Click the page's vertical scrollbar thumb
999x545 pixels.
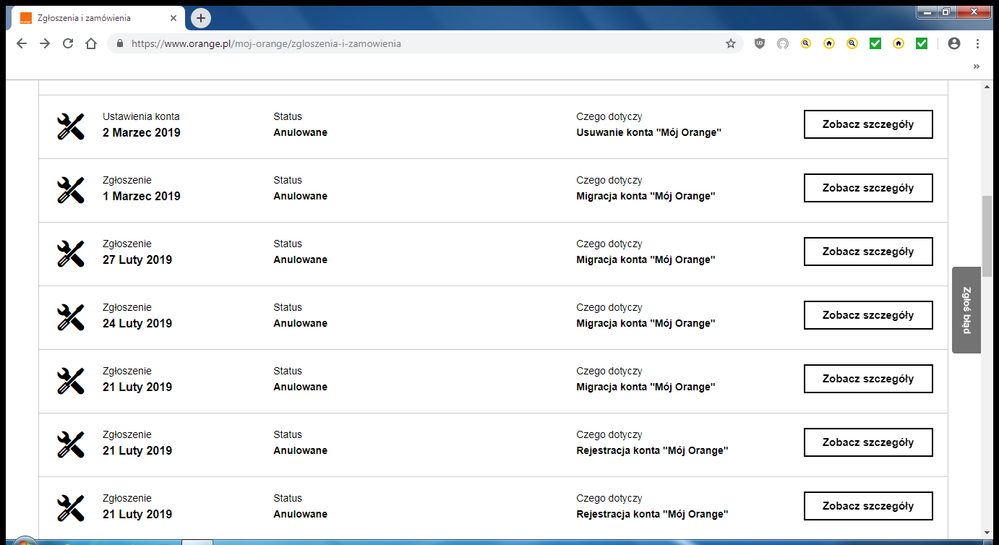pyautogui.click(x=989, y=230)
